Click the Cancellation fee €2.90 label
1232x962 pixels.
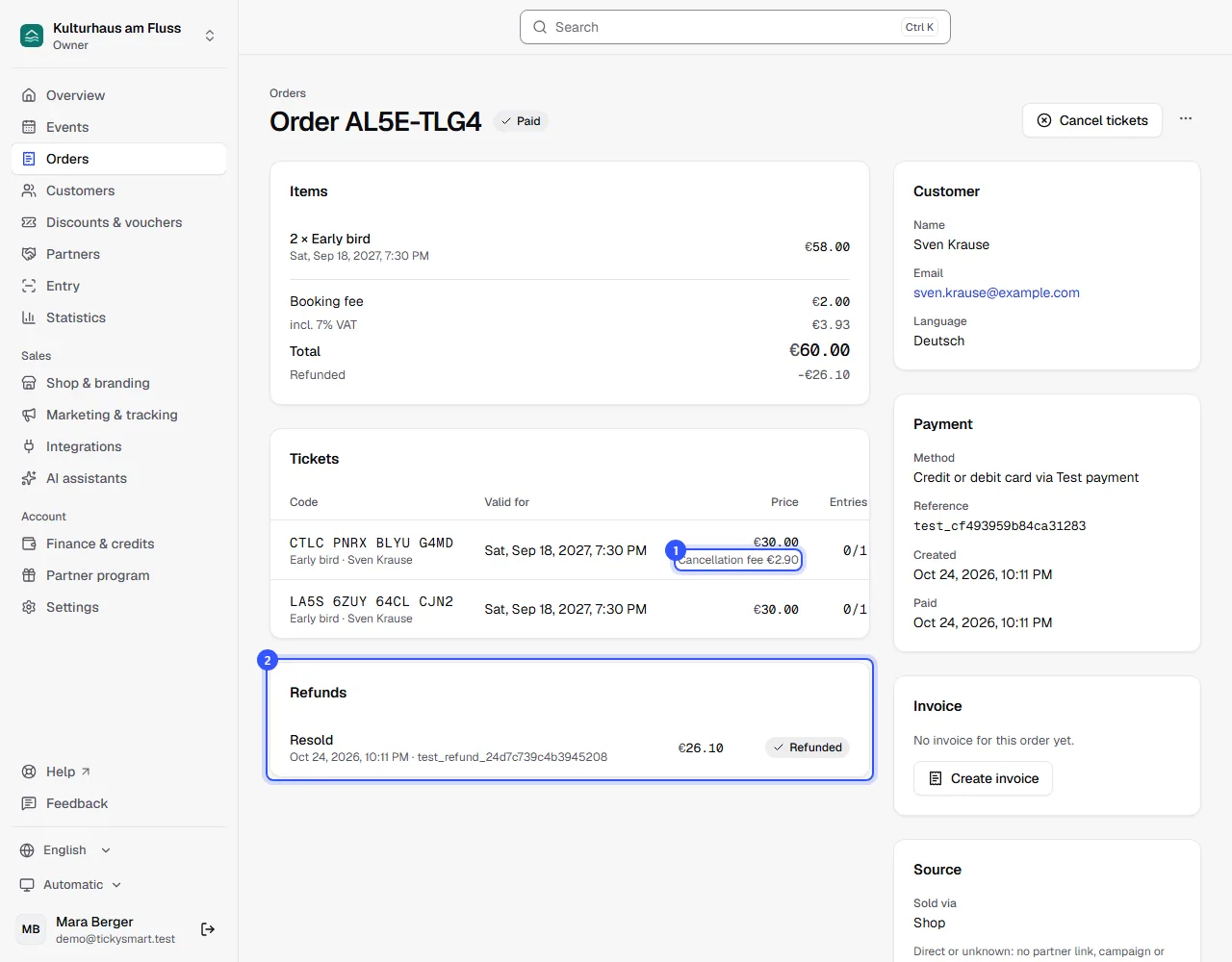pos(738,560)
